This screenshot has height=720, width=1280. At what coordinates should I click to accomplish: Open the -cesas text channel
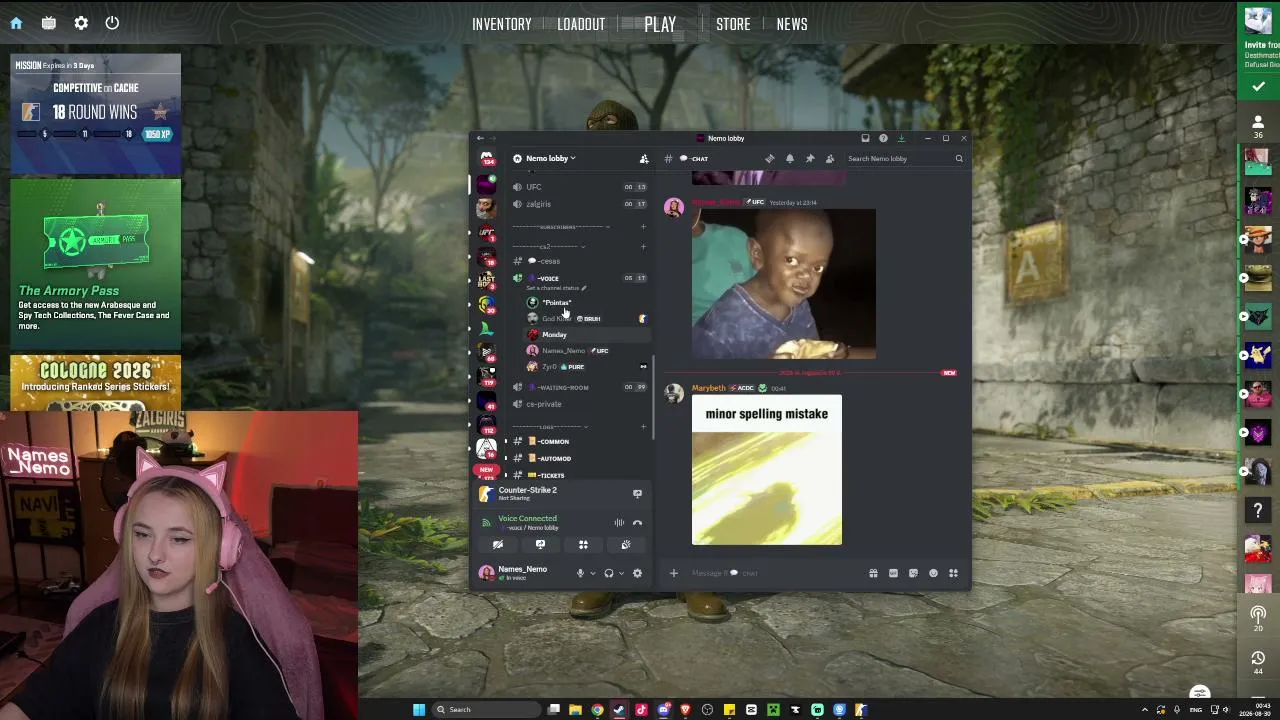578,261
